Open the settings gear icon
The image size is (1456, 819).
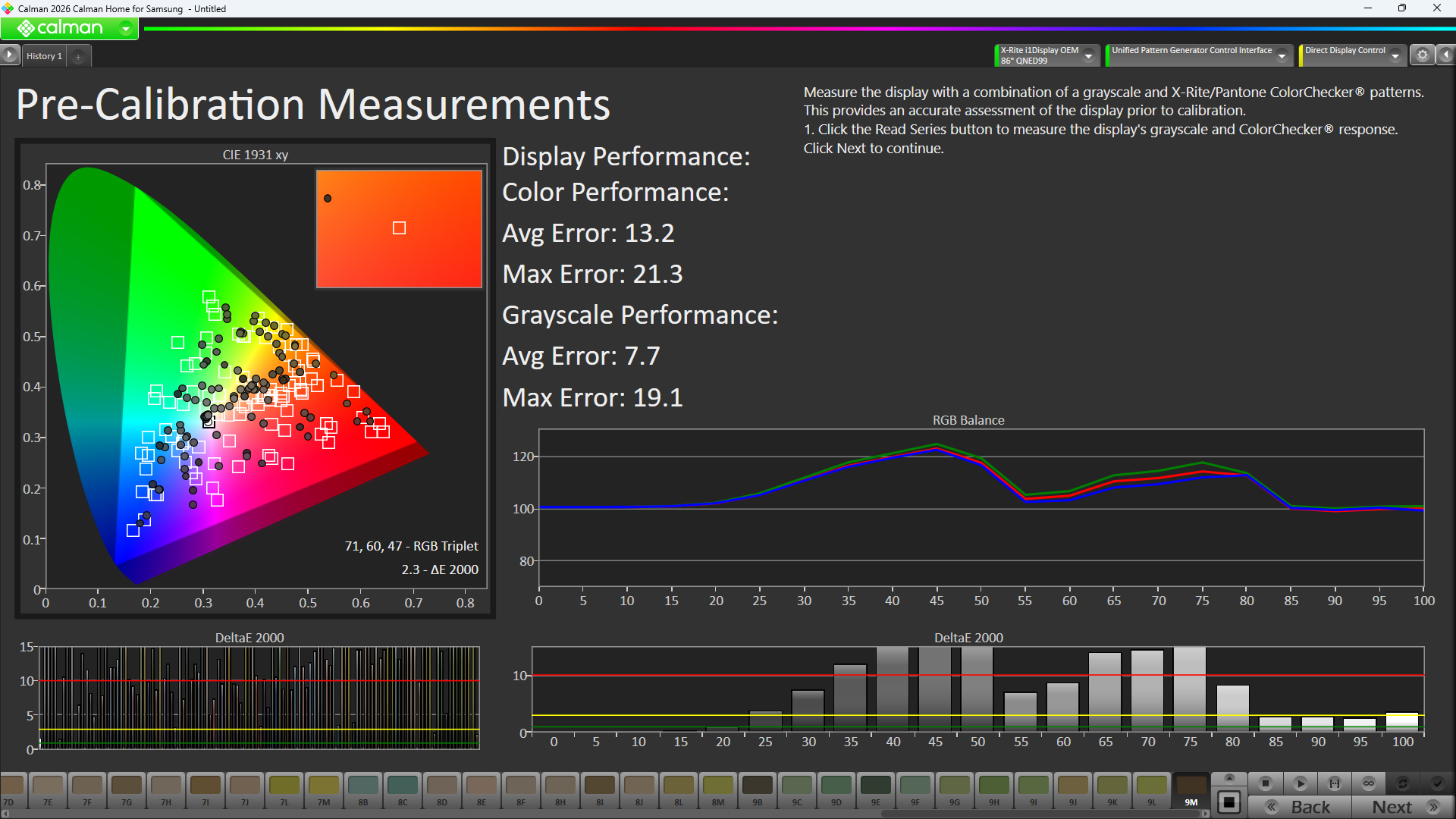point(1423,55)
